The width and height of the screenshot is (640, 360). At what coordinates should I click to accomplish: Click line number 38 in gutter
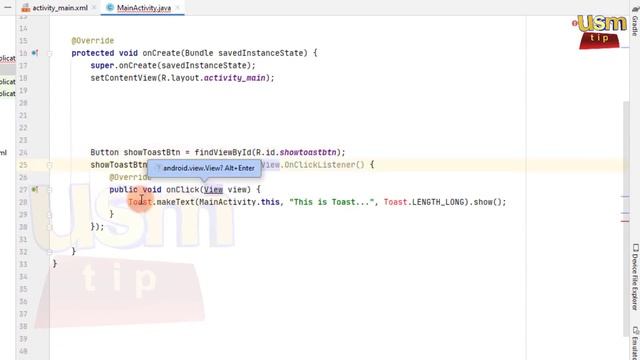point(23,326)
